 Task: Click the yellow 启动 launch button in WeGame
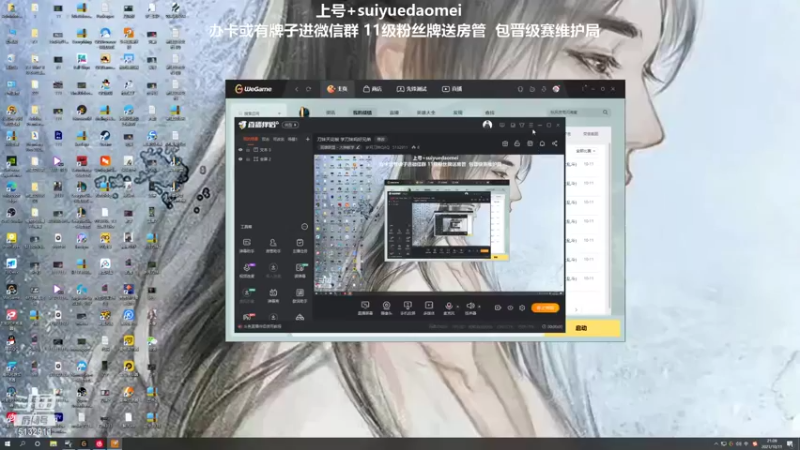tap(582, 328)
